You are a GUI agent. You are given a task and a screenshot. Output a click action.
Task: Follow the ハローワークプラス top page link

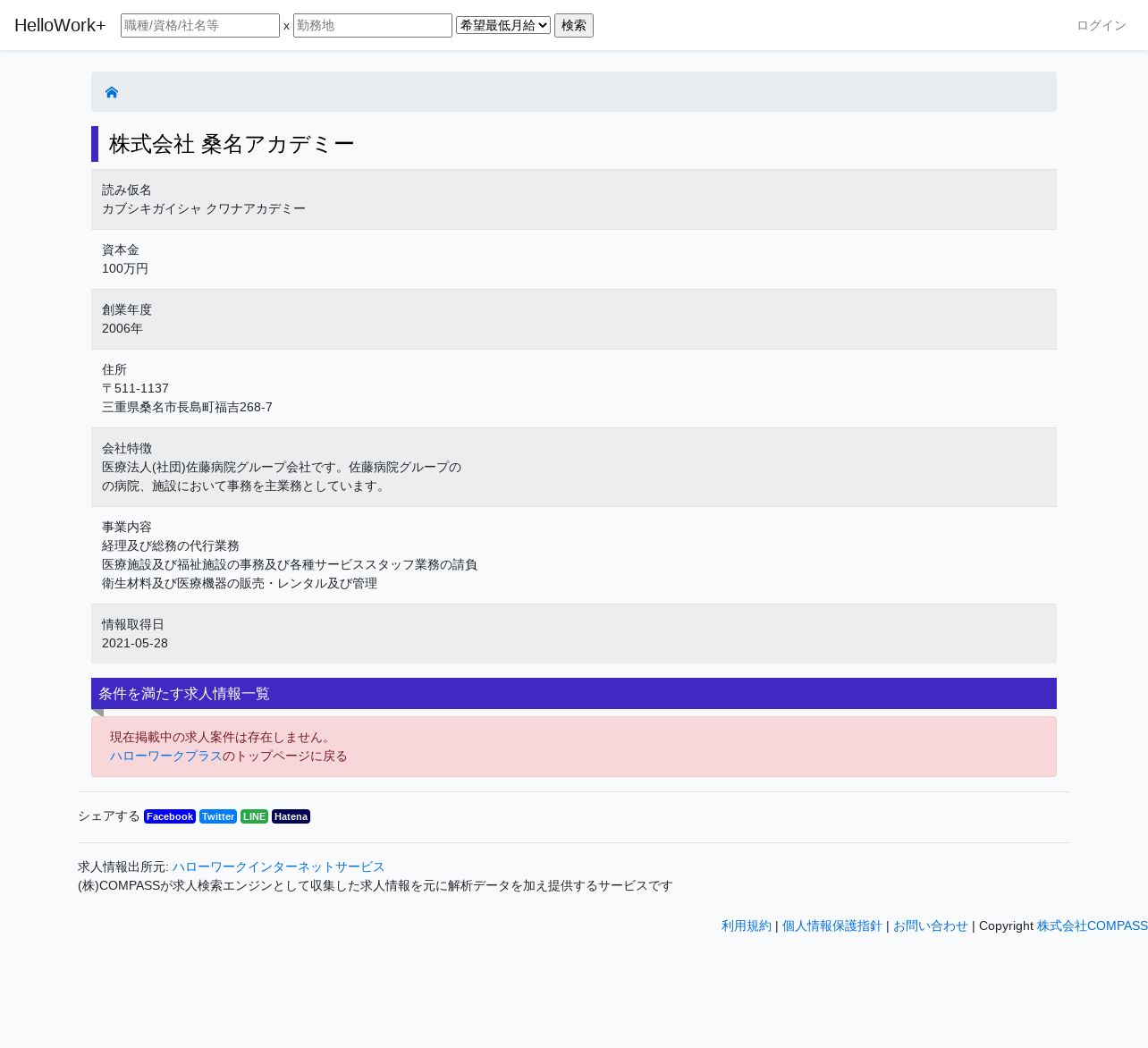[x=166, y=756]
